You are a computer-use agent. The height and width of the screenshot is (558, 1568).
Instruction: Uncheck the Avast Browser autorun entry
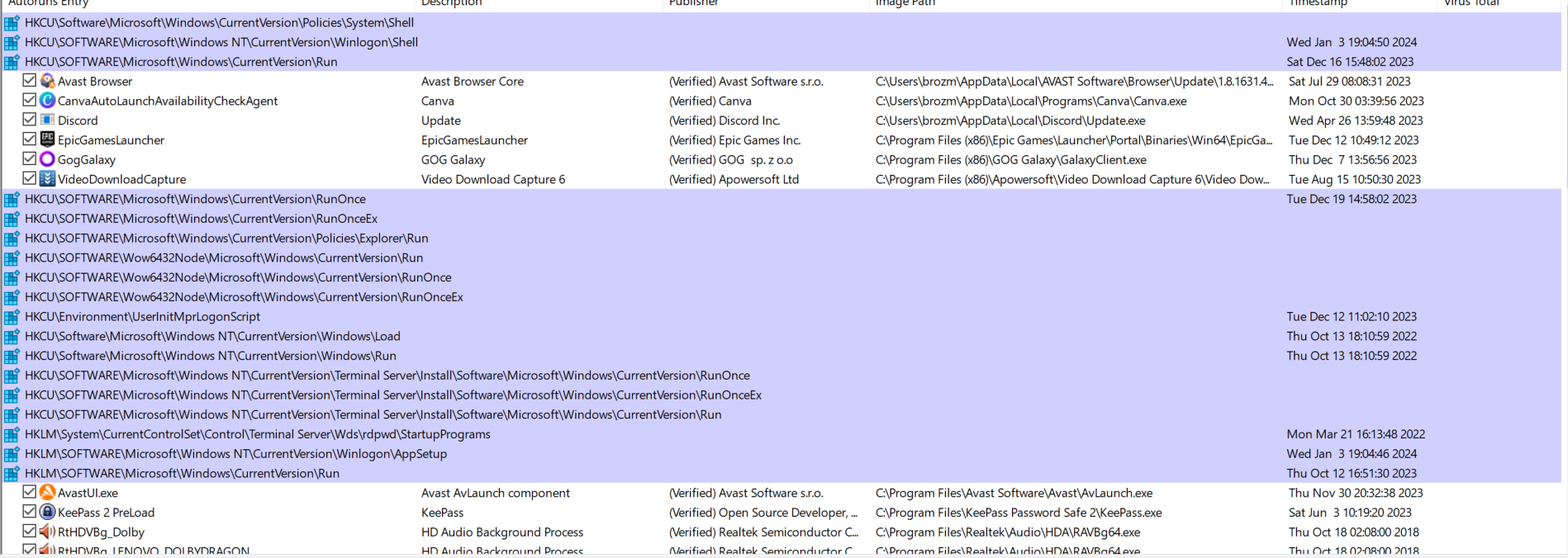[29, 80]
